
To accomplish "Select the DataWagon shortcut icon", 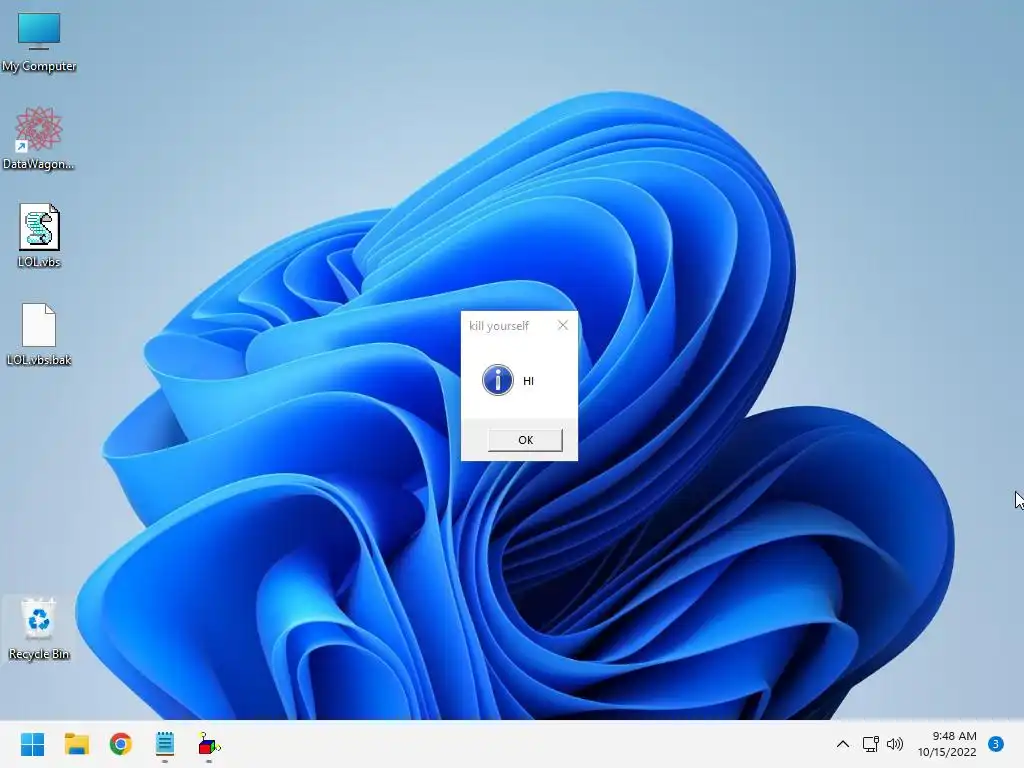I will pyautogui.click(x=39, y=138).
